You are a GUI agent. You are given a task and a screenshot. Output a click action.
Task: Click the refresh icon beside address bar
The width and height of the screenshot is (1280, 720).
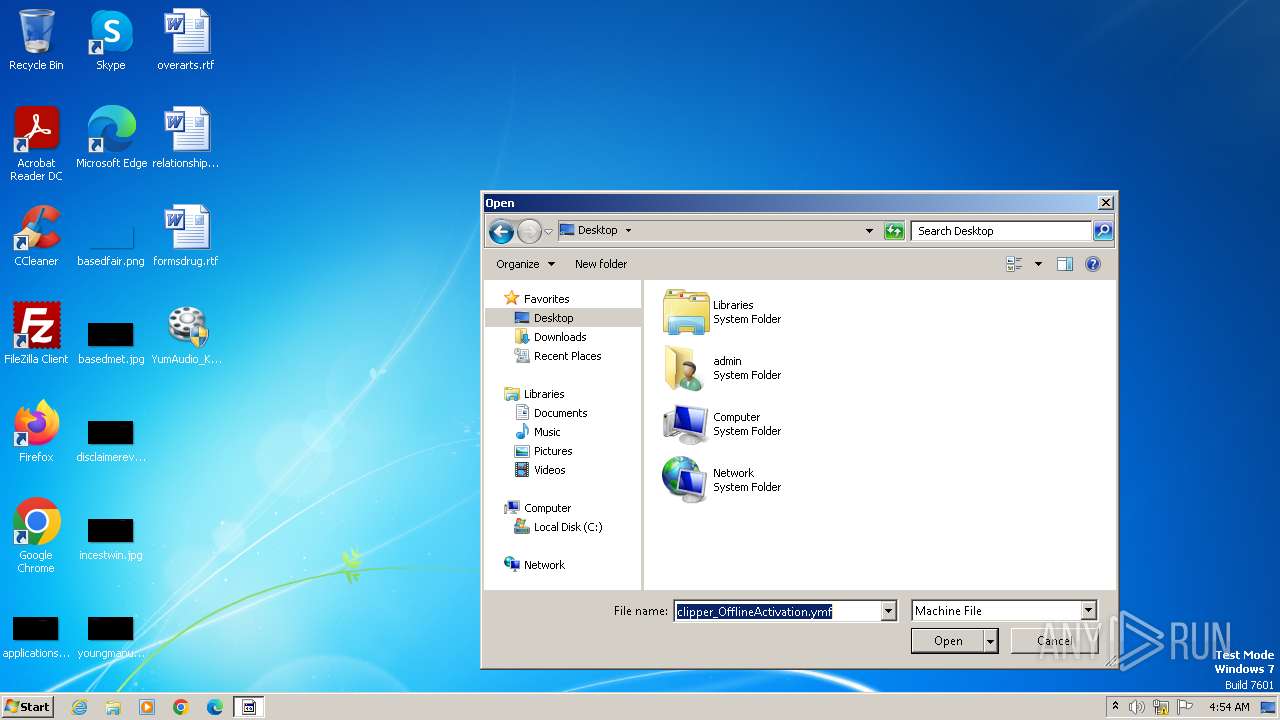[894, 231]
